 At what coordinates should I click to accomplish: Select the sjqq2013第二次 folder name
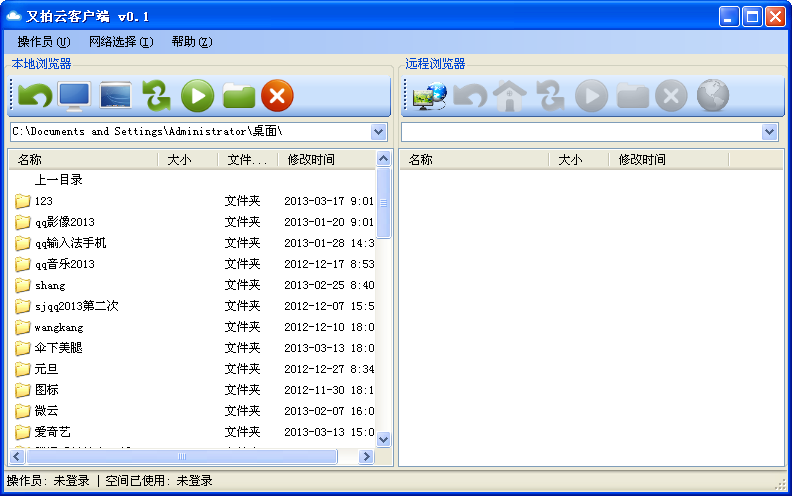coord(76,306)
